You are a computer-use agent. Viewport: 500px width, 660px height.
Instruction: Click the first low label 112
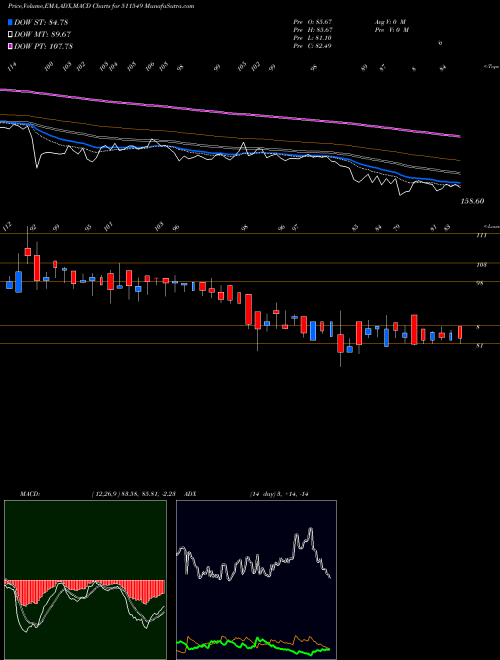[x=8, y=227]
